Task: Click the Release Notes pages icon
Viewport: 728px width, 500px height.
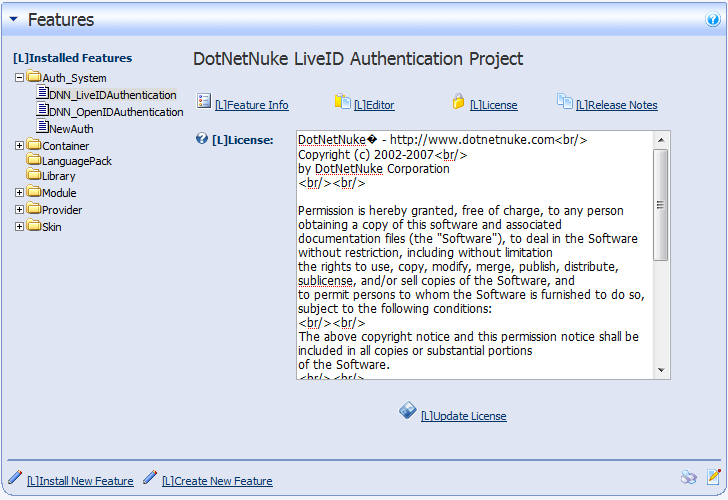Action: point(565,101)
